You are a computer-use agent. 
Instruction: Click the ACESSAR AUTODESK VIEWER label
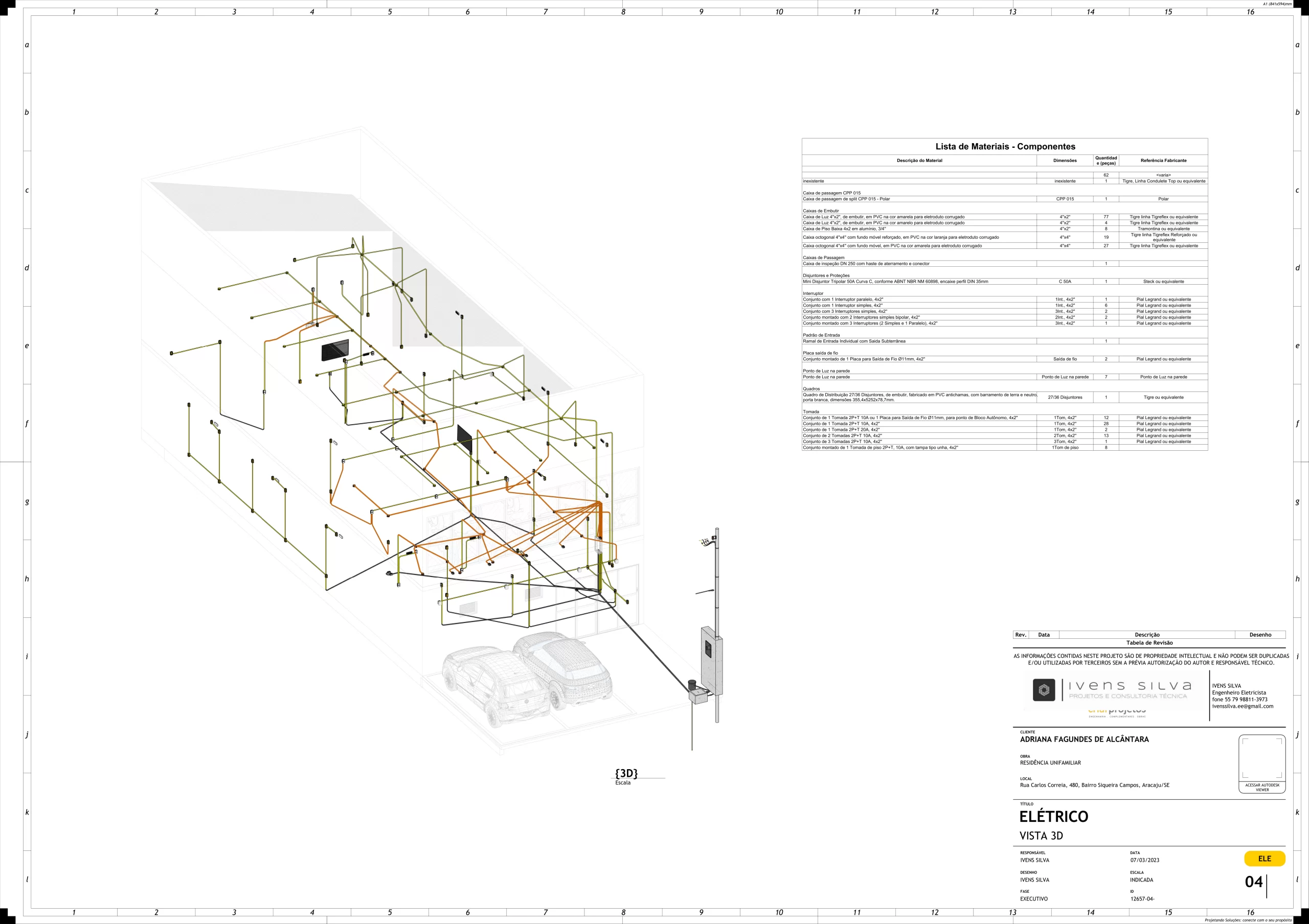pyautogui.click(x=1262, y=787)
